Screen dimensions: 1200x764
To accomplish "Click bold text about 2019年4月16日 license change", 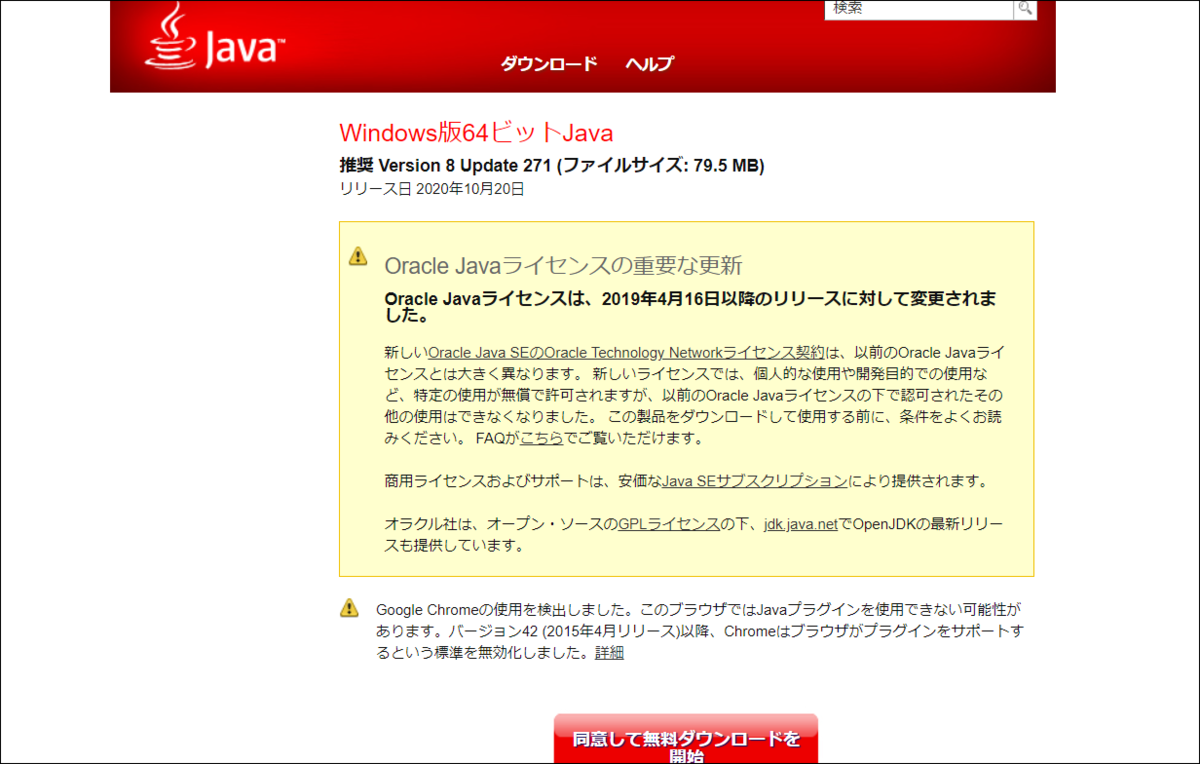I will [x=690, y=308].
